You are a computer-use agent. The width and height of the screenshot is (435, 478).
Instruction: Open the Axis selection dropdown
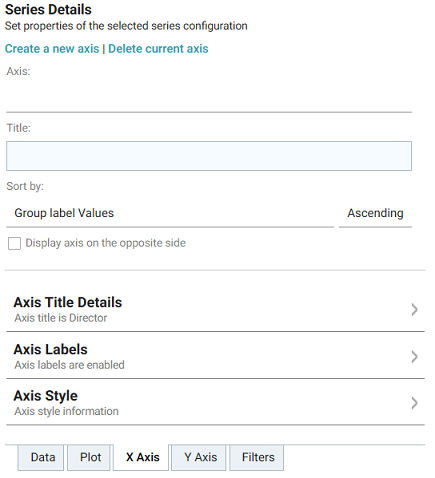tap(209, 97)
